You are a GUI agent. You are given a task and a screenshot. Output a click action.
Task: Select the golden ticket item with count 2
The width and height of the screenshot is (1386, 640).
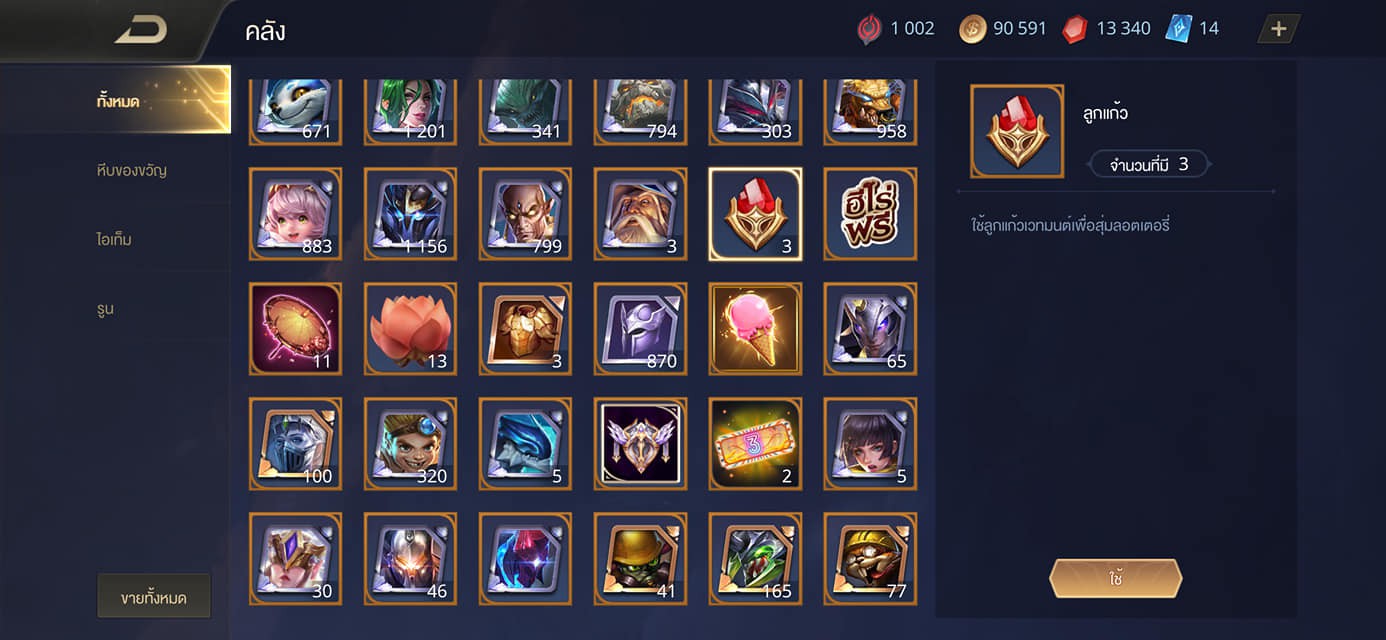tap(755, 444)
